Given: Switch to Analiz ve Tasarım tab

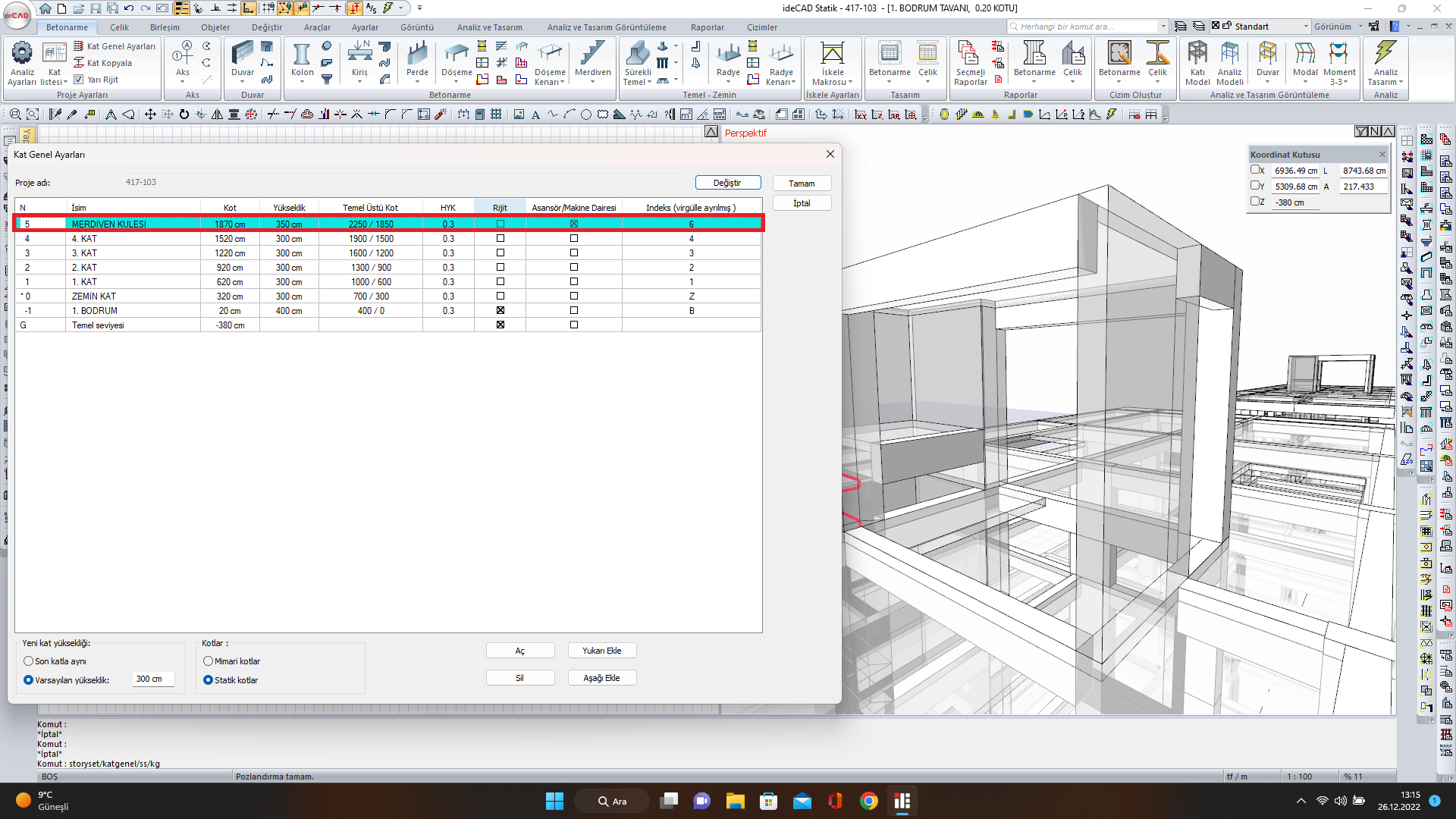Looking at the screenshot, I should (489, 27).
